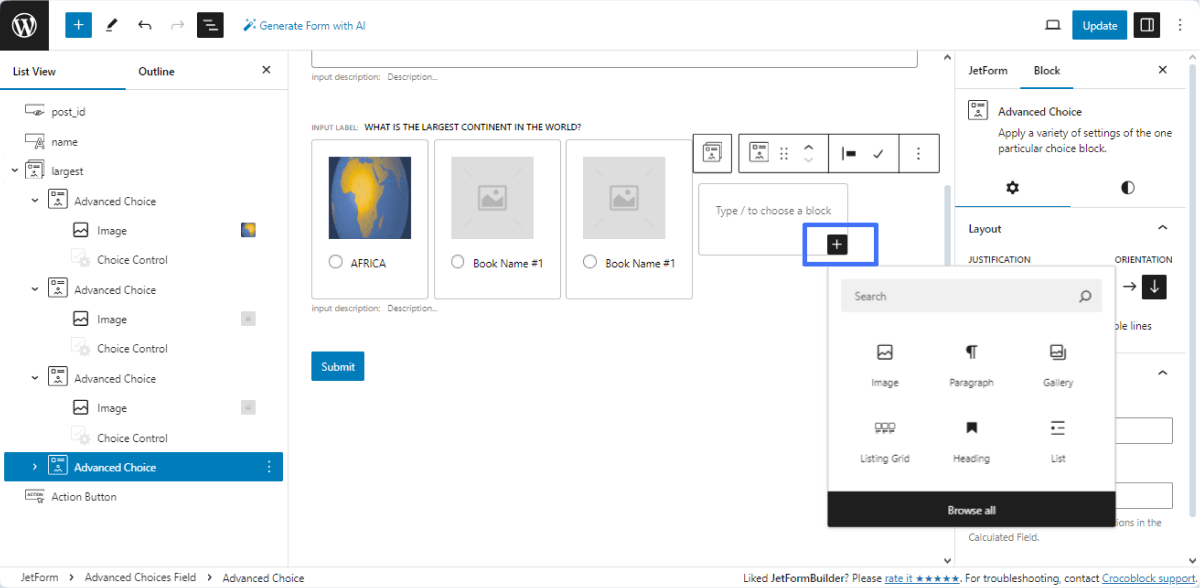This screenshot has height=588, width=1200.
Task: Open the settings gear tab
Action: click(1012, 187)
